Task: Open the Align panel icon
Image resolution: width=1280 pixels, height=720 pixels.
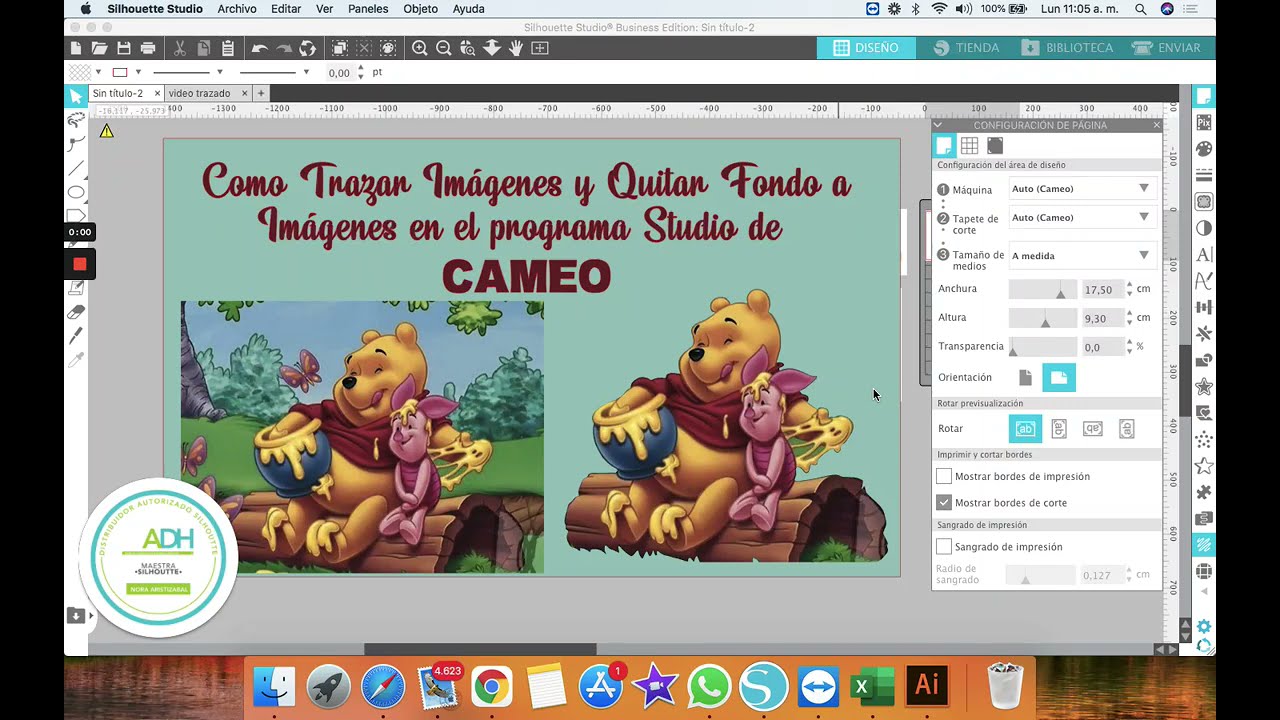Action: 1204,307
